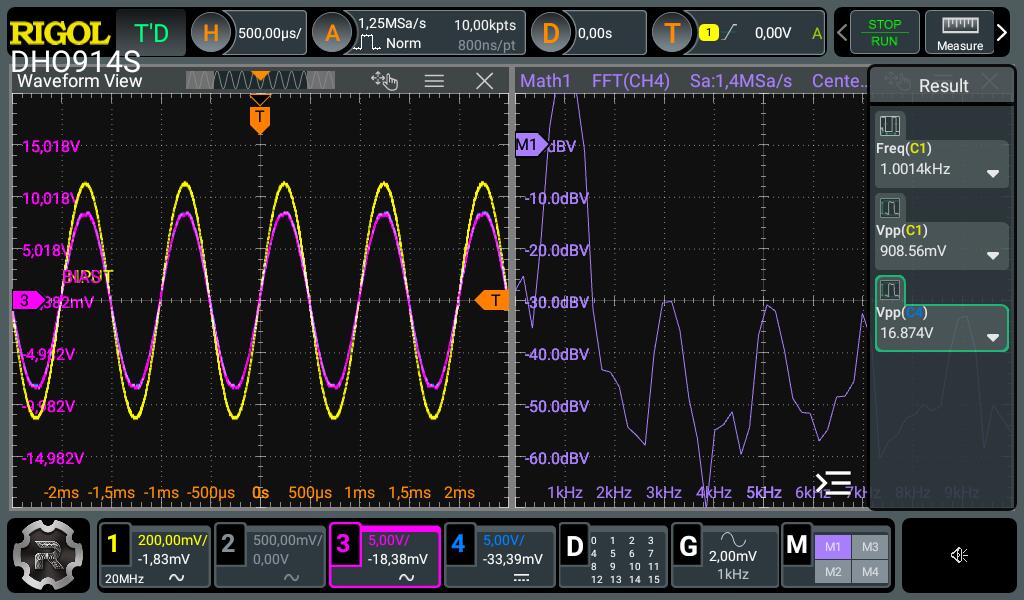This screenshot has width=1024, height=600.
Task: Click the T'D trigger status indicator
Action: tap(151, 33)
